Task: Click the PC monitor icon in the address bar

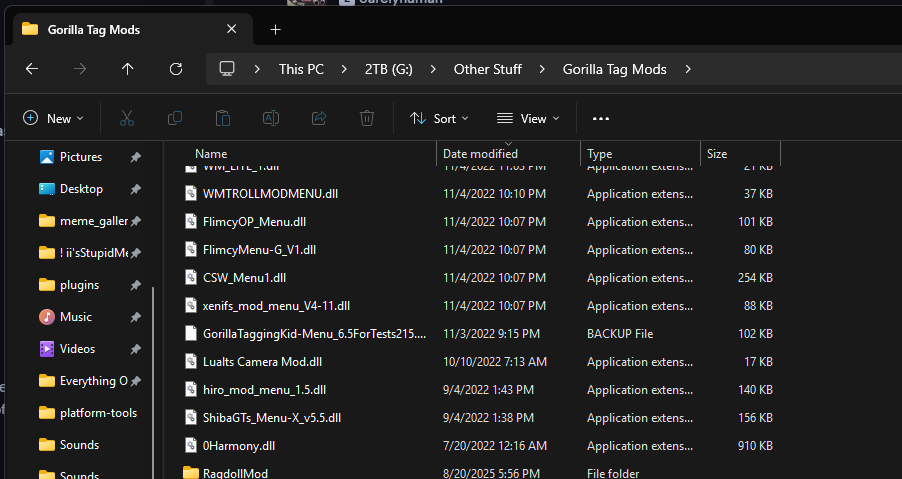Action: point(227,69)
